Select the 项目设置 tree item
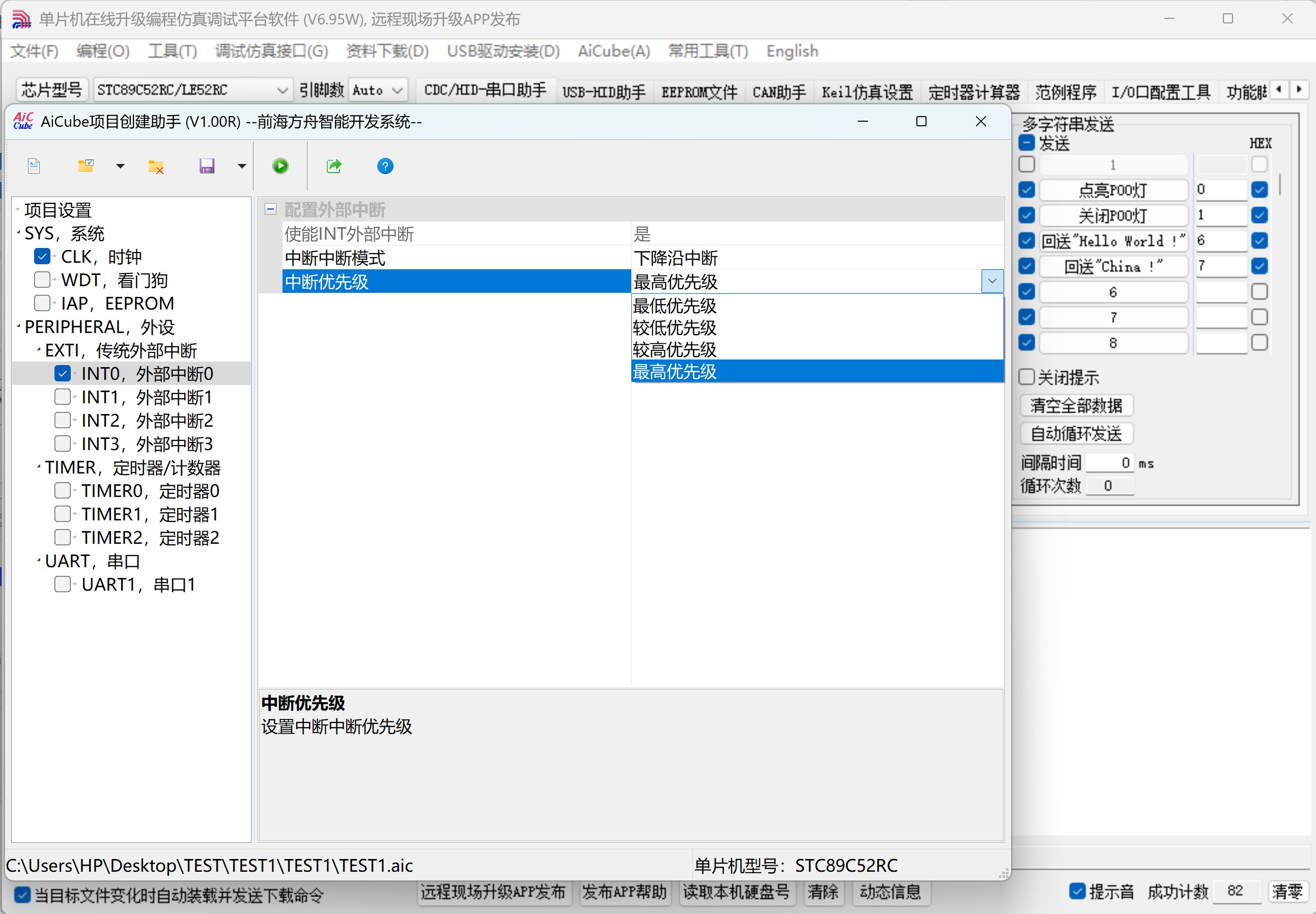The width and height of the screenshot is (1316, 914). (58, 210)
